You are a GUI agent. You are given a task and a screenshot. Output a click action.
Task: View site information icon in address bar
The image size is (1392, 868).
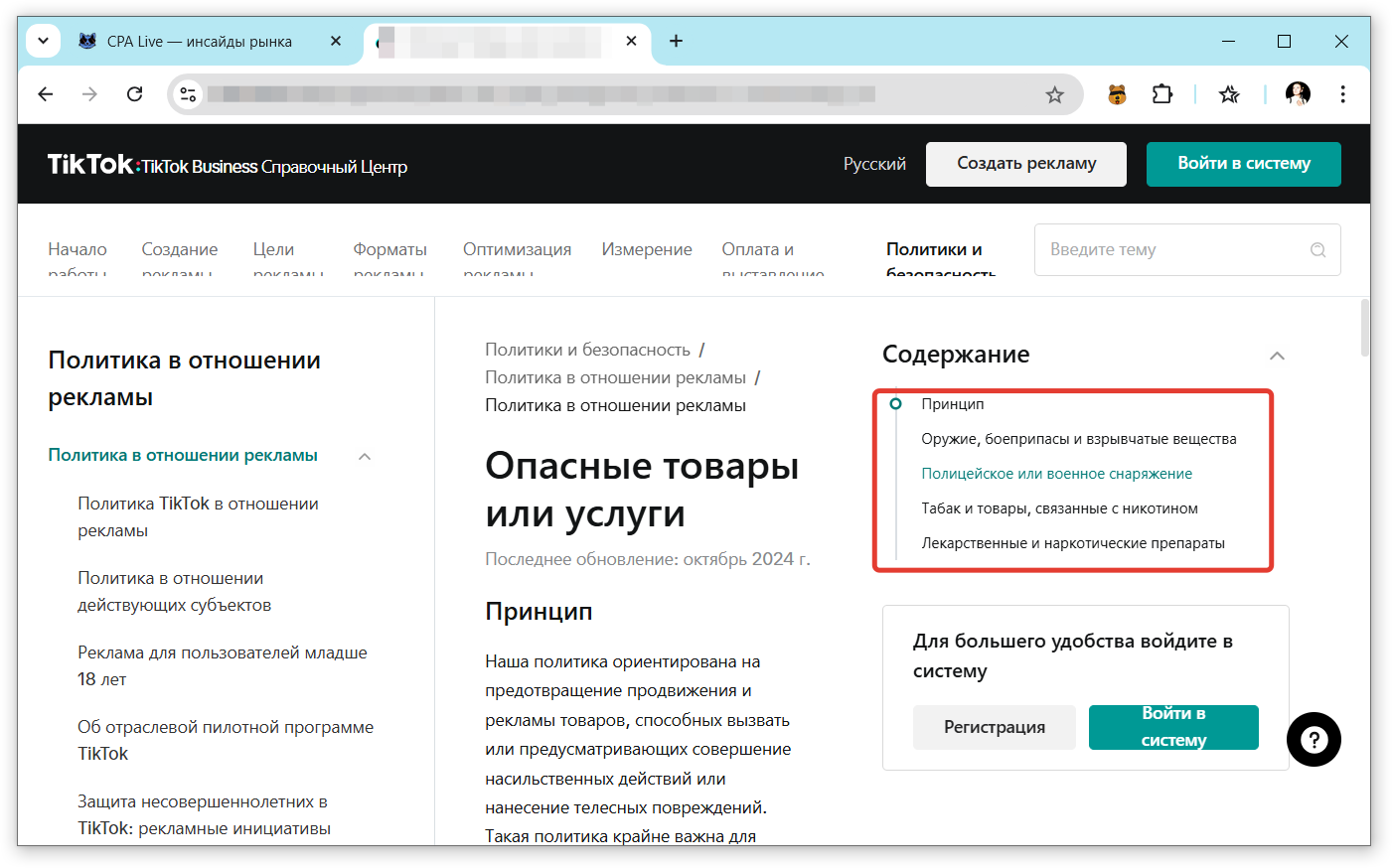(188, 94)
